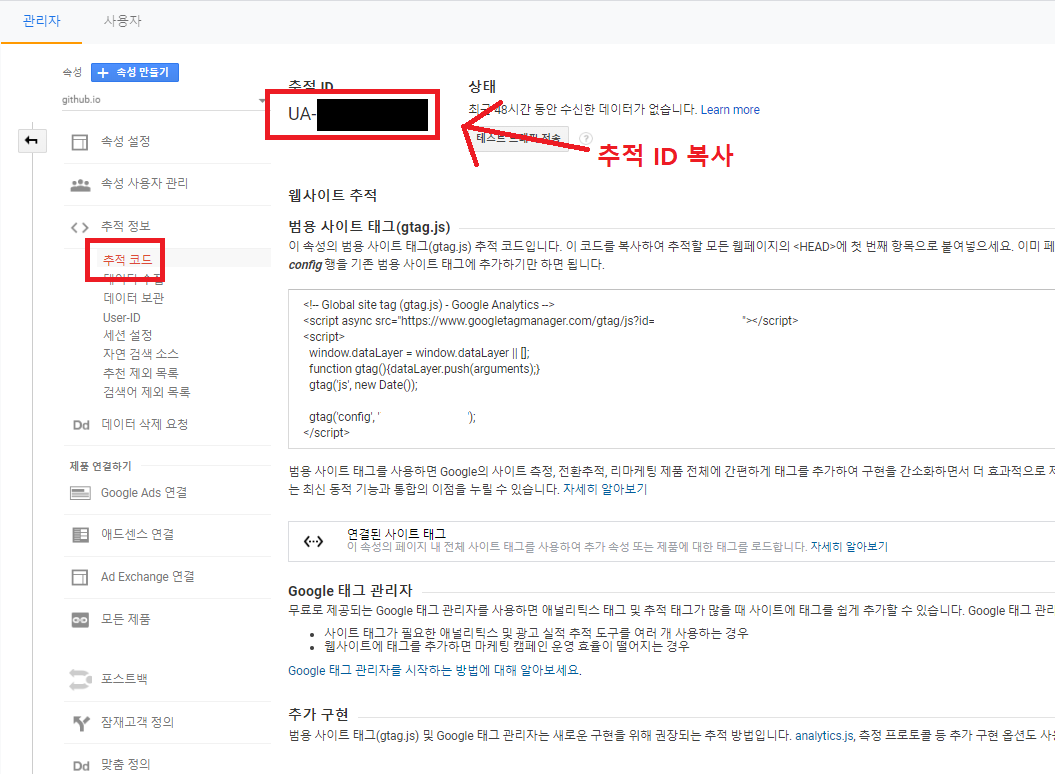Click the Dd icon for 데이터 삭제 요청
Image resolution: width=1055 pixels, height=774 pixels.
81,425
